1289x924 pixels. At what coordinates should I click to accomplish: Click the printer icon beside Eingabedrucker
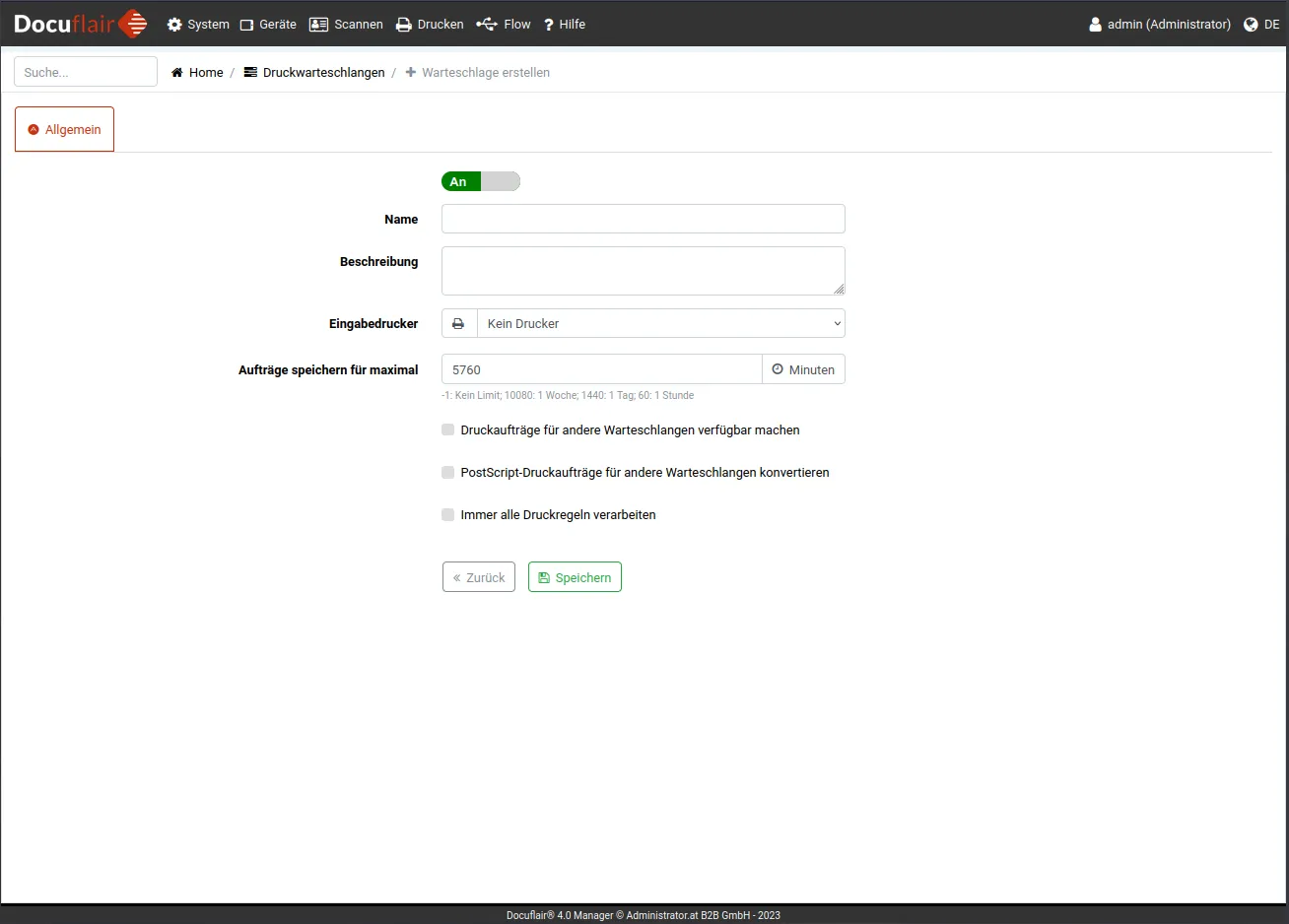(458, 324)
